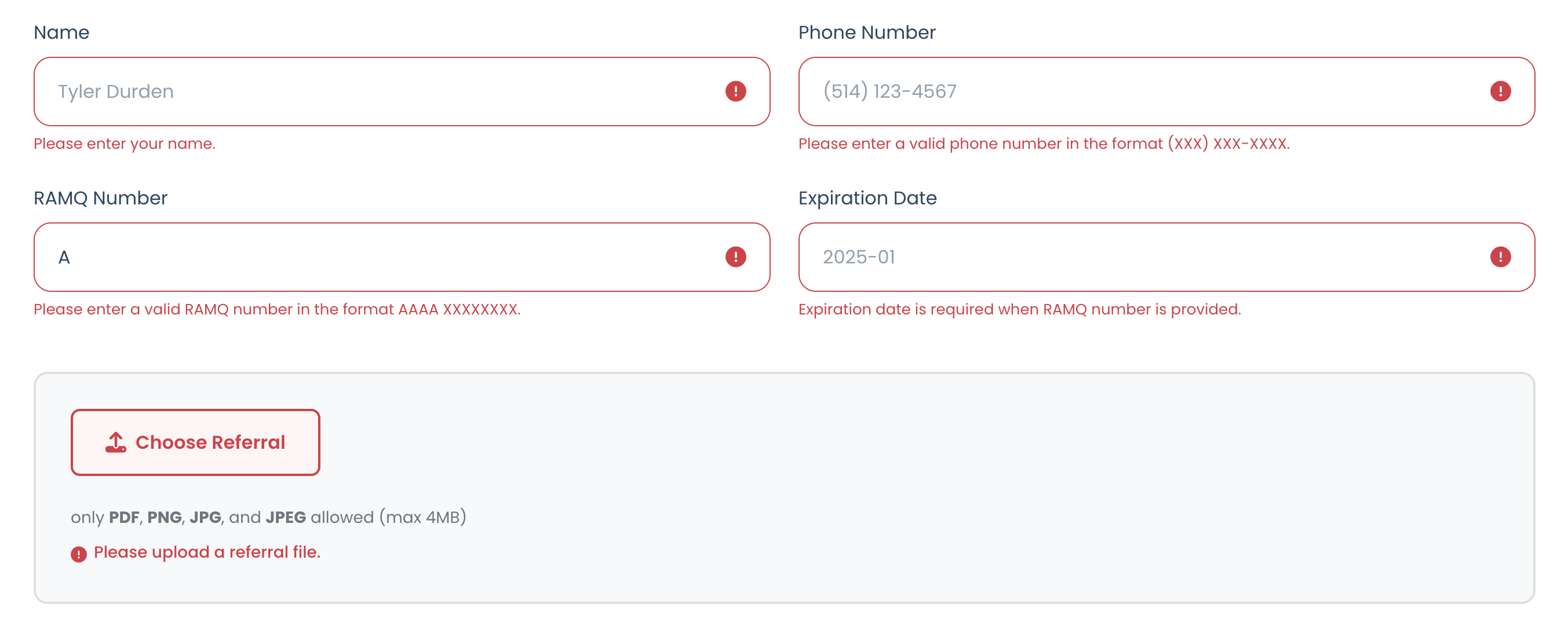Screen dimensions: 1568x637
Task: Click the upload arrow icon on Choose Referral
Action: point(116,442)
